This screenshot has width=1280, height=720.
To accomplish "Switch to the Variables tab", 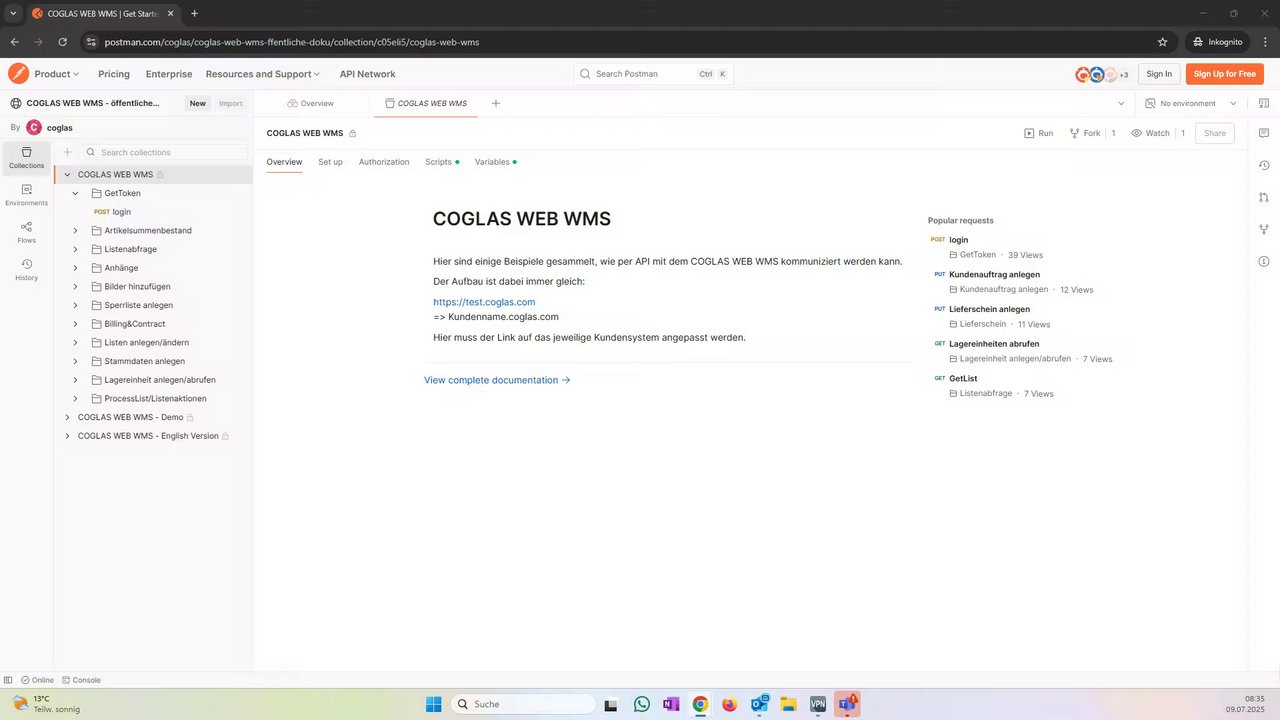I will click(495, 162).
